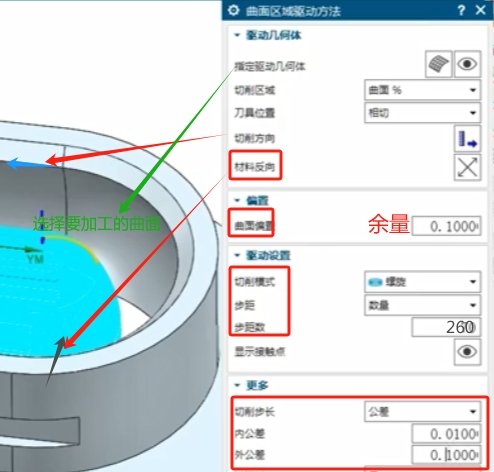Click the cut direction arrow icon

point(467,139)
